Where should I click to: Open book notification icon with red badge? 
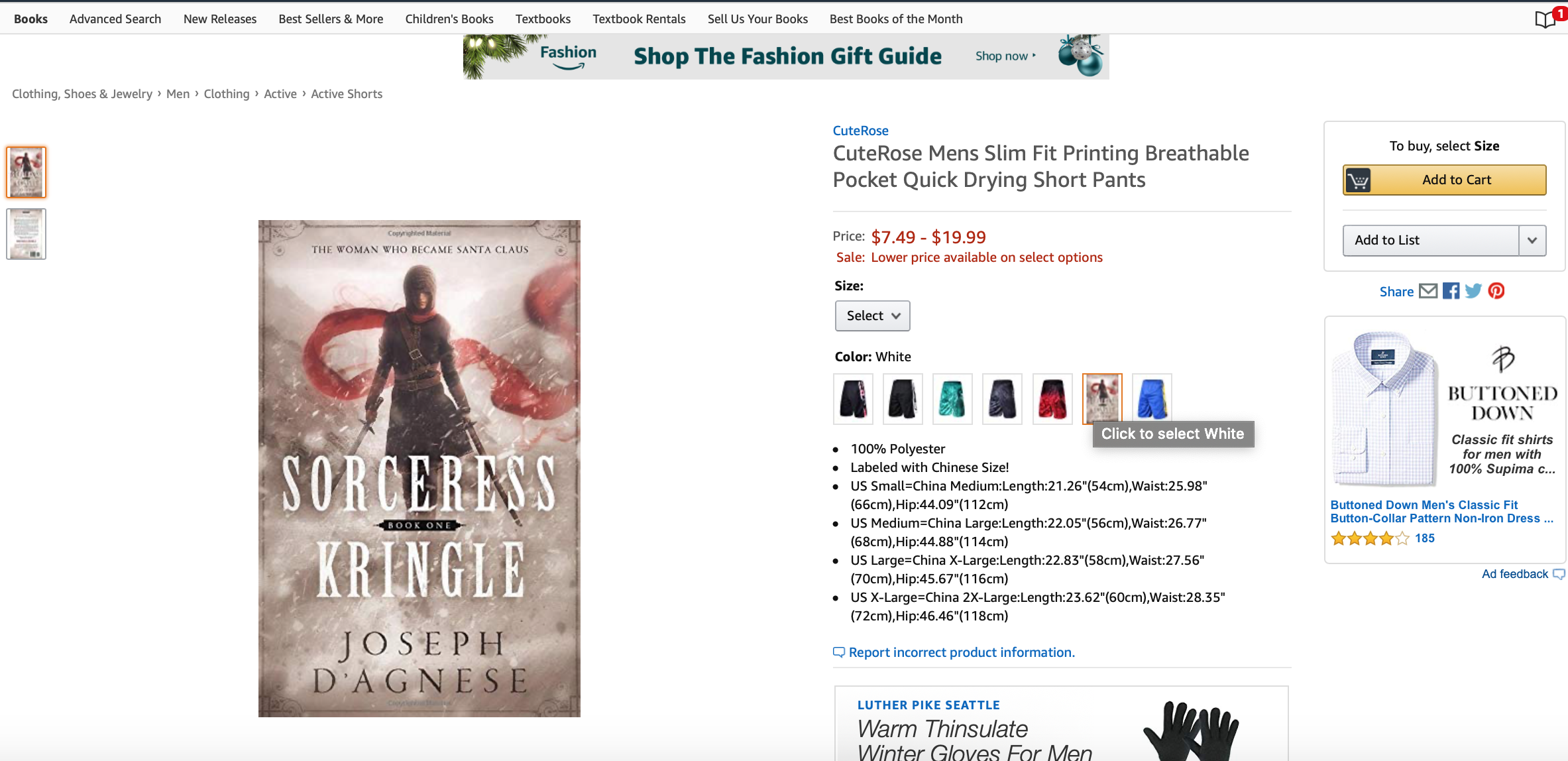pyautogui.click(x=1548, y=18)
